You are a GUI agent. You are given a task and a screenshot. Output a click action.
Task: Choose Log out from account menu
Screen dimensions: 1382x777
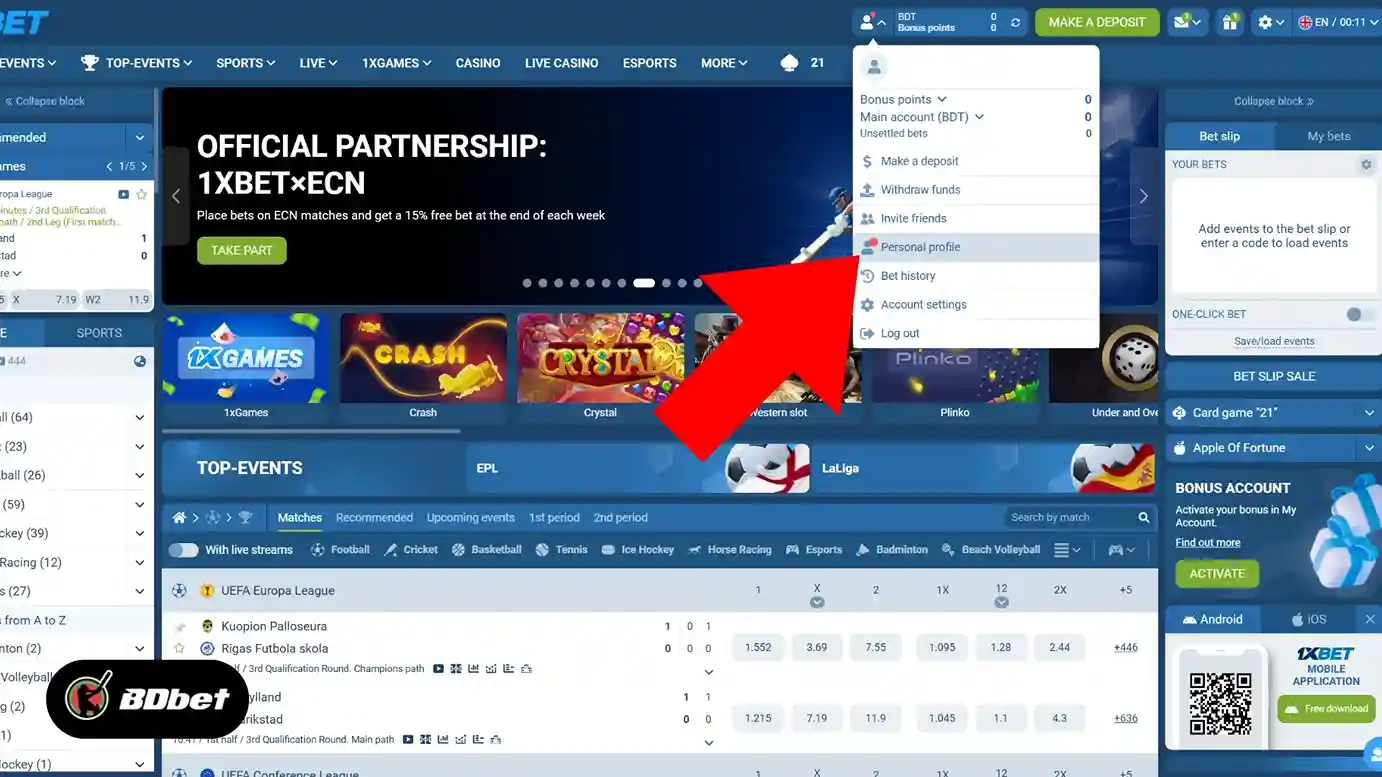pyautogui.click(x=976, y=334)
